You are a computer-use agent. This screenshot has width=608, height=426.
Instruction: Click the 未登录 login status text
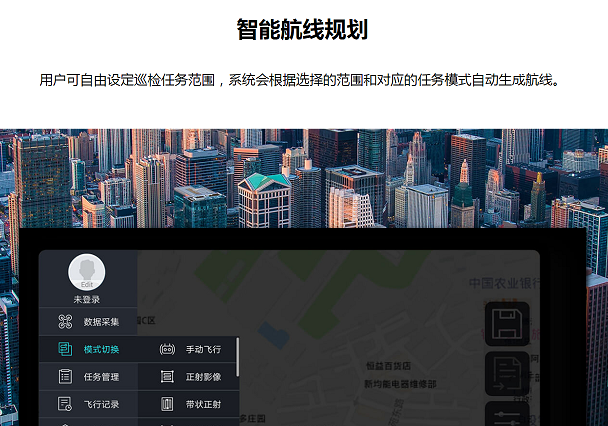[87, 299]
